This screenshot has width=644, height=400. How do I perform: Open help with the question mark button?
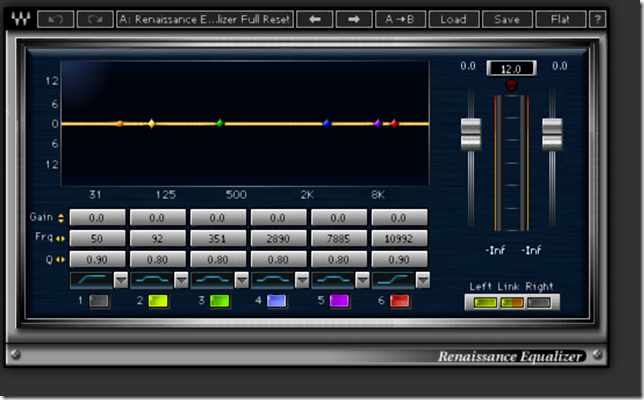click(x=597, y=19)
